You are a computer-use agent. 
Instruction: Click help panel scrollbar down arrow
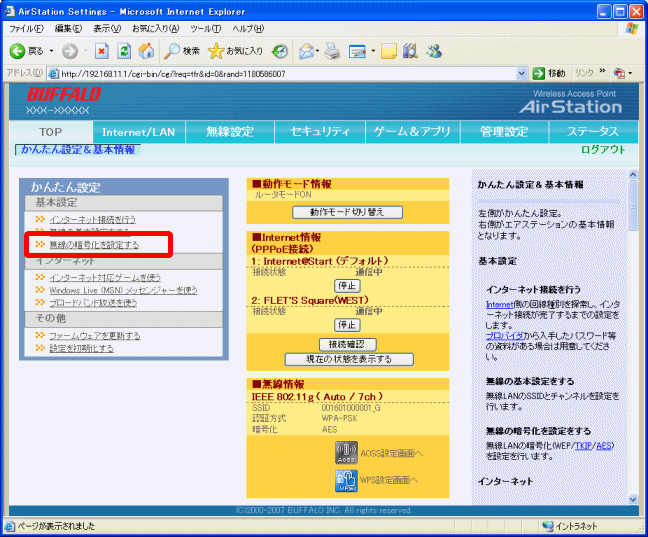pos(633,499)
